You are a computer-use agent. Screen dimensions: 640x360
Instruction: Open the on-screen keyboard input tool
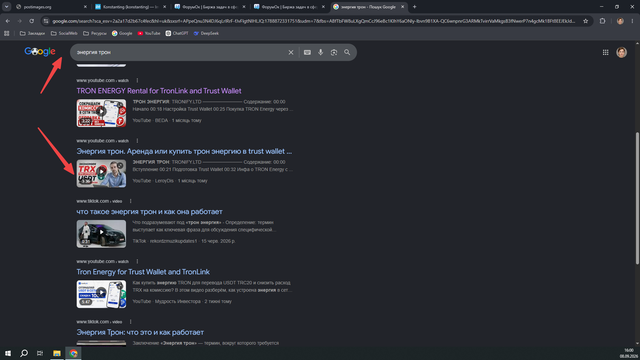tap(307, 52)
